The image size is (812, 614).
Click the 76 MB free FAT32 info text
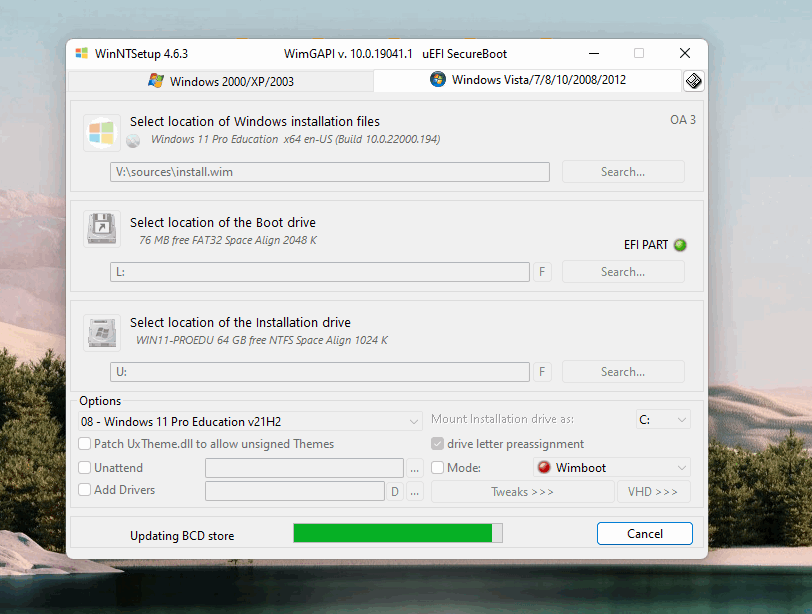(228, 240)
